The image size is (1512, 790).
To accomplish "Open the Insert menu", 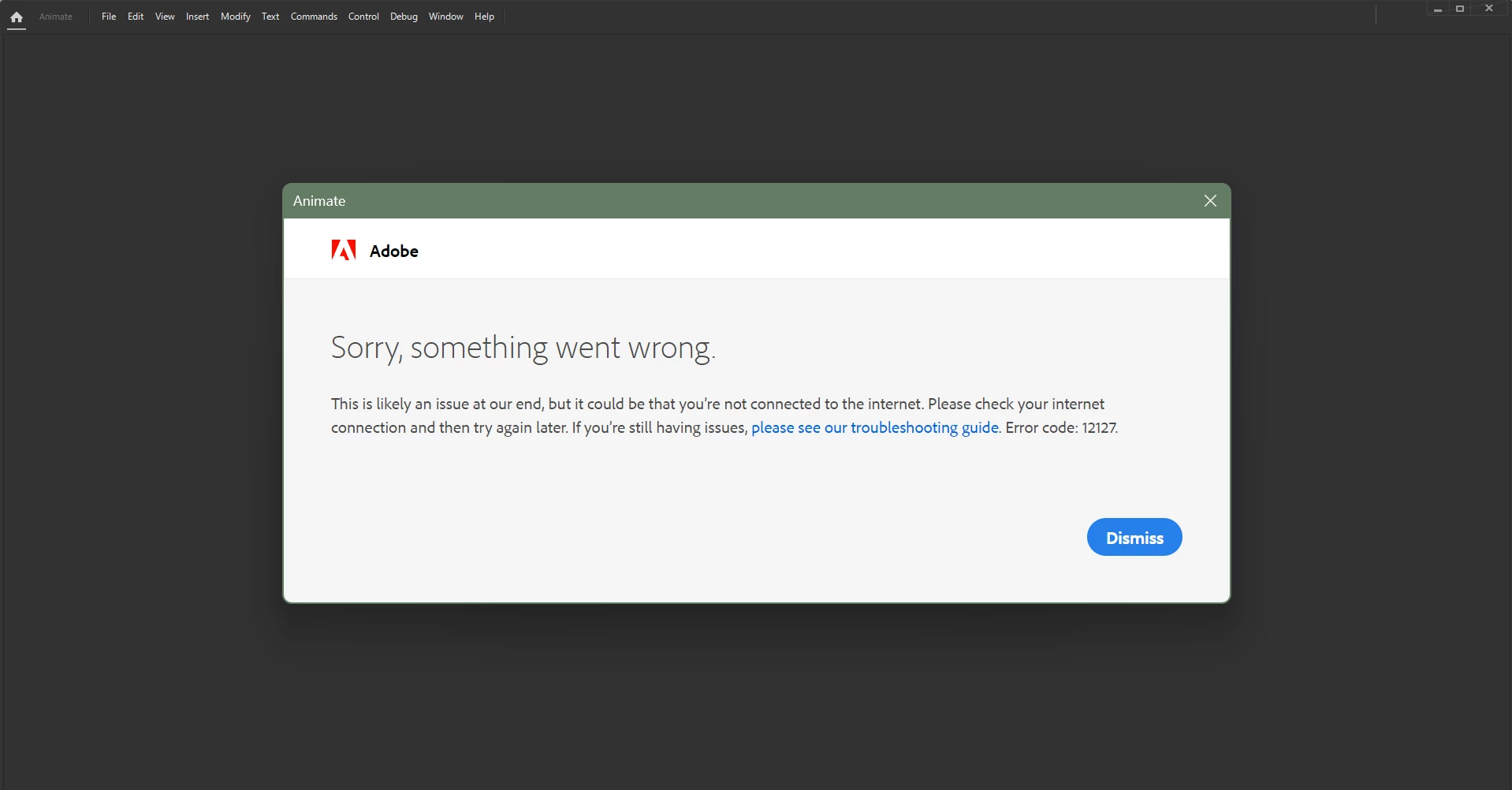I will point(197,17).
